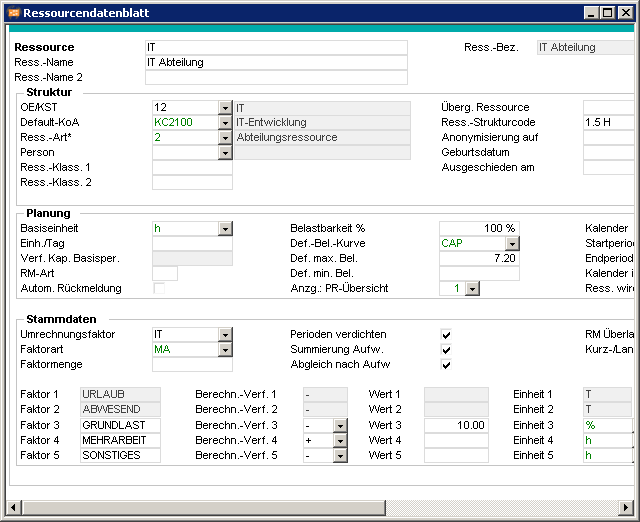Image resolution: width=640 pixels, height=522 pixels.
Task: Click the Überg. Ressource field
Action: pos(608,107)
